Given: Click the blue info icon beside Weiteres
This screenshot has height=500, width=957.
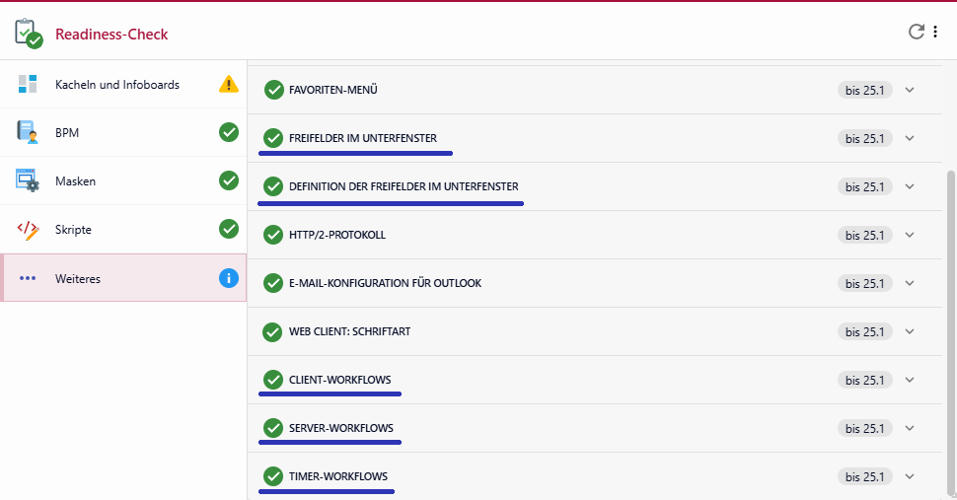Looking at the screenshot, I should click(x=229, y=278).
